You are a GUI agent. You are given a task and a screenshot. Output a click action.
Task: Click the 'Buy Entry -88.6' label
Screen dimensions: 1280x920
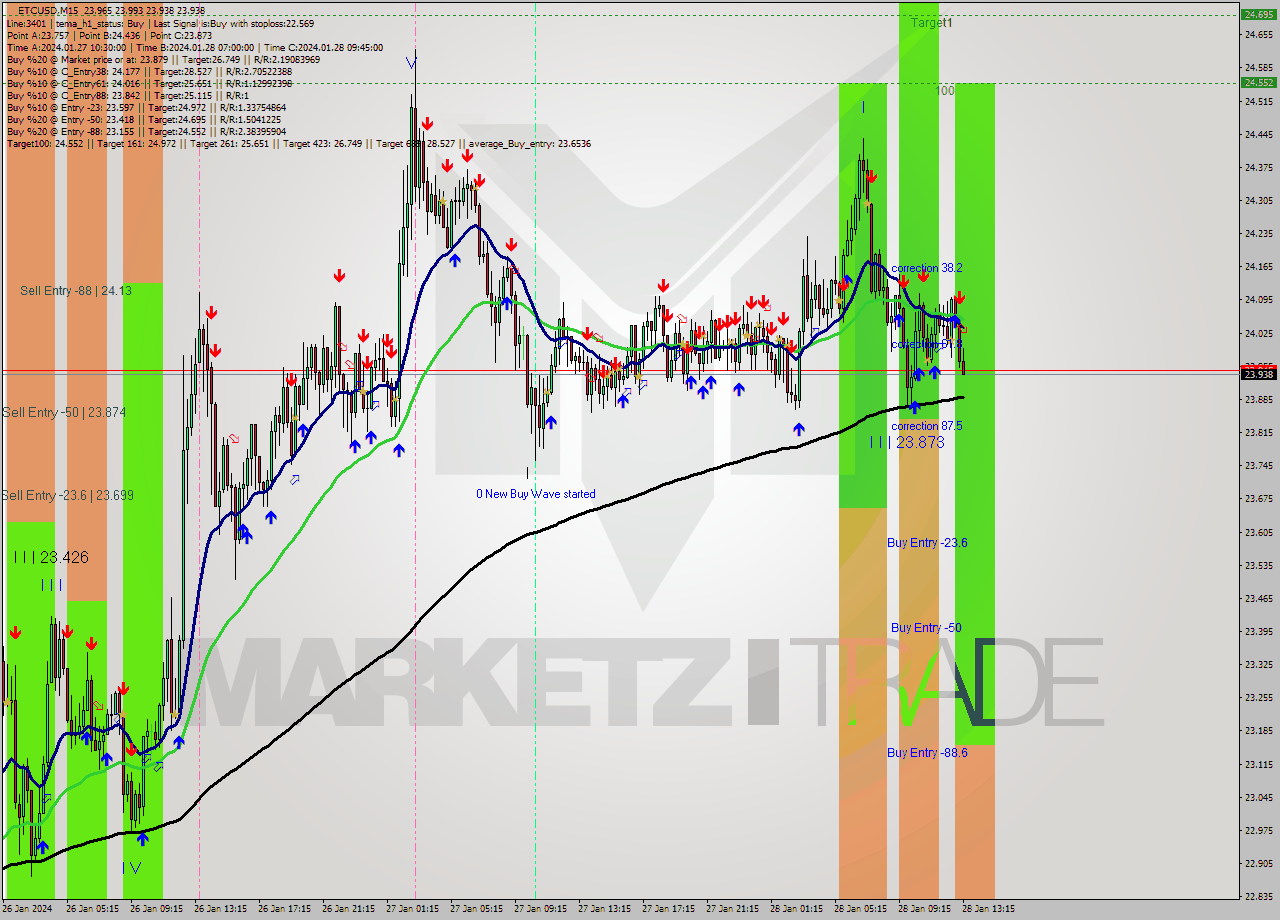pyautogui.click(x=927, y=752)
